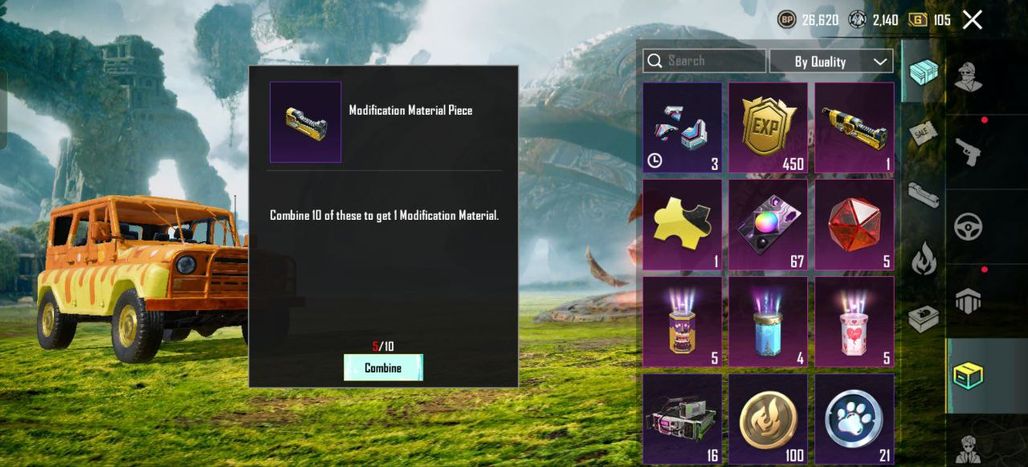The image size is (1028, 467).
Task: Select the red crystal dice item
Action: (x=854, y=224)
